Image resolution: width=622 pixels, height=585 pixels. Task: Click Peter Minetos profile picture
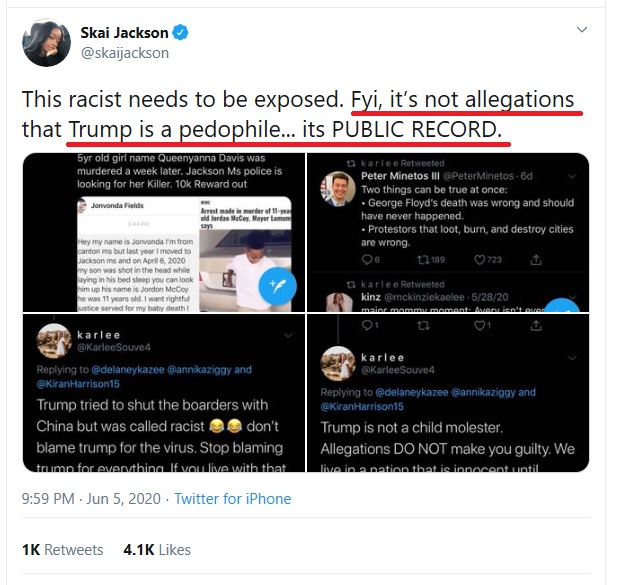tap(338, 189)
